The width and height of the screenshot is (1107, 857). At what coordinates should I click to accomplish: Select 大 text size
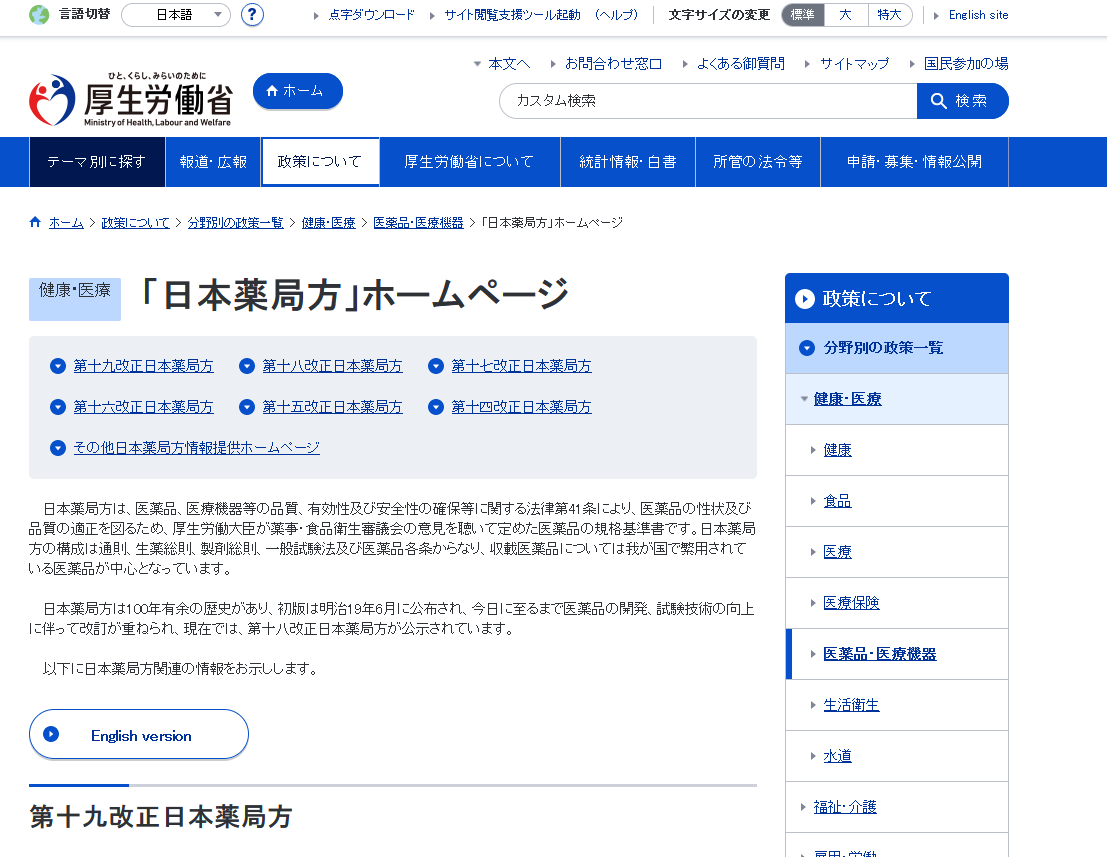tap(845, 15)
